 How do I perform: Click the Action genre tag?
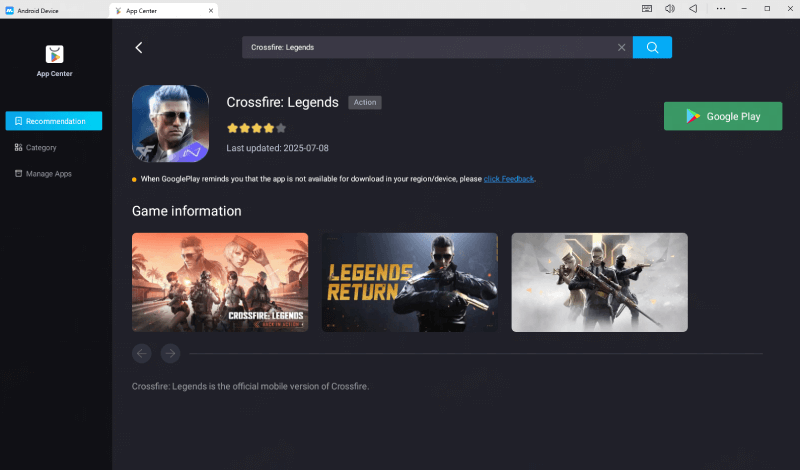[x=365, y=103]
